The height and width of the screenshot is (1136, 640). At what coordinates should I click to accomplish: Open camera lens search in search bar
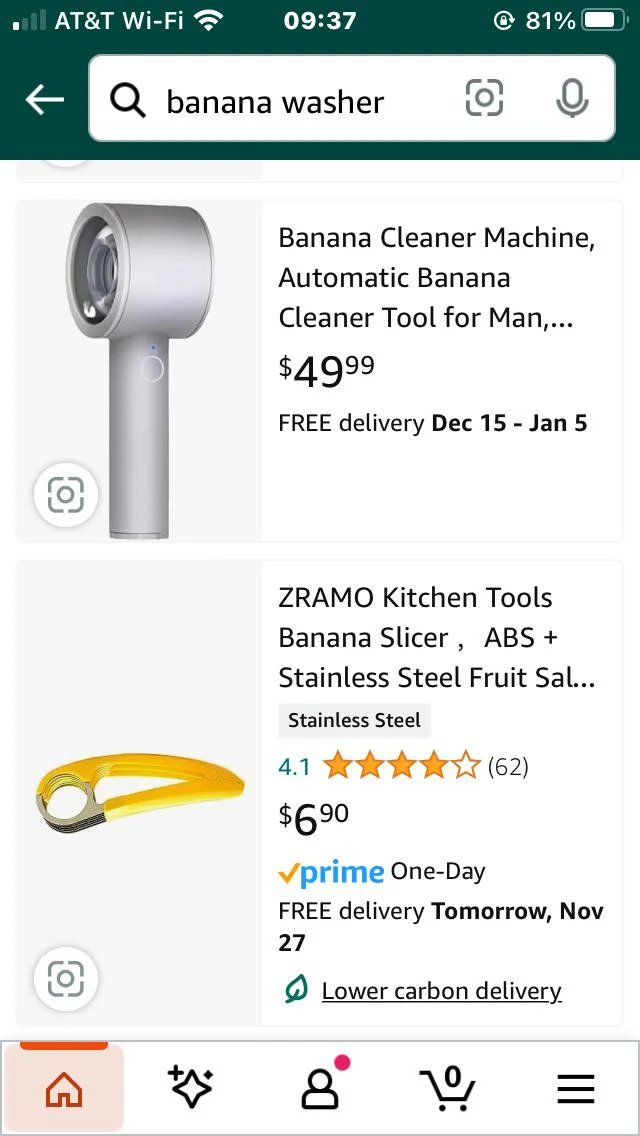[484, 98]
